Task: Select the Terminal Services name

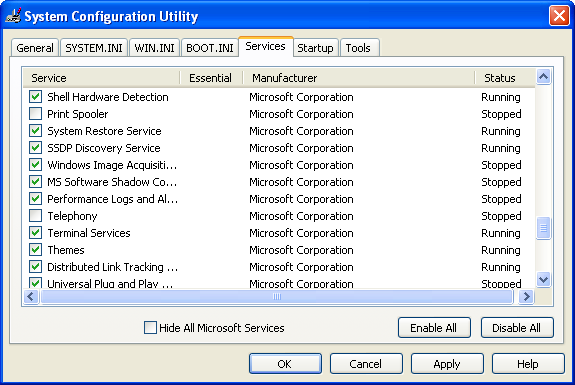Action: [x=89, y=233]
